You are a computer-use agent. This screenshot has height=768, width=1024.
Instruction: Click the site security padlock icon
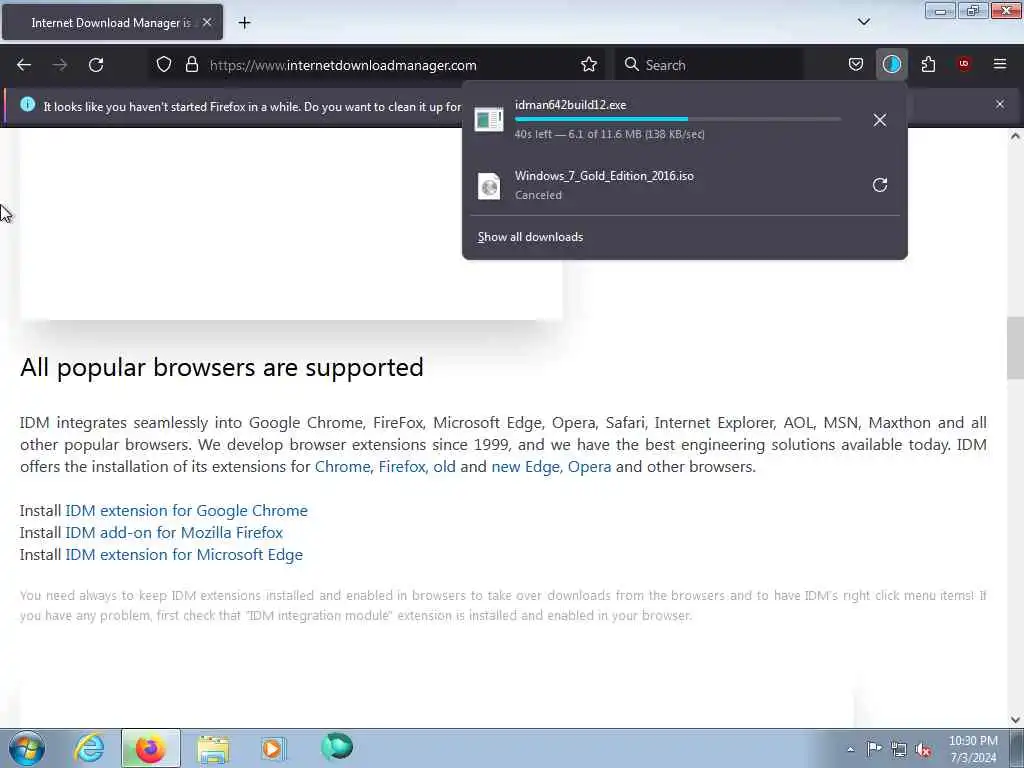coord(191,65)
